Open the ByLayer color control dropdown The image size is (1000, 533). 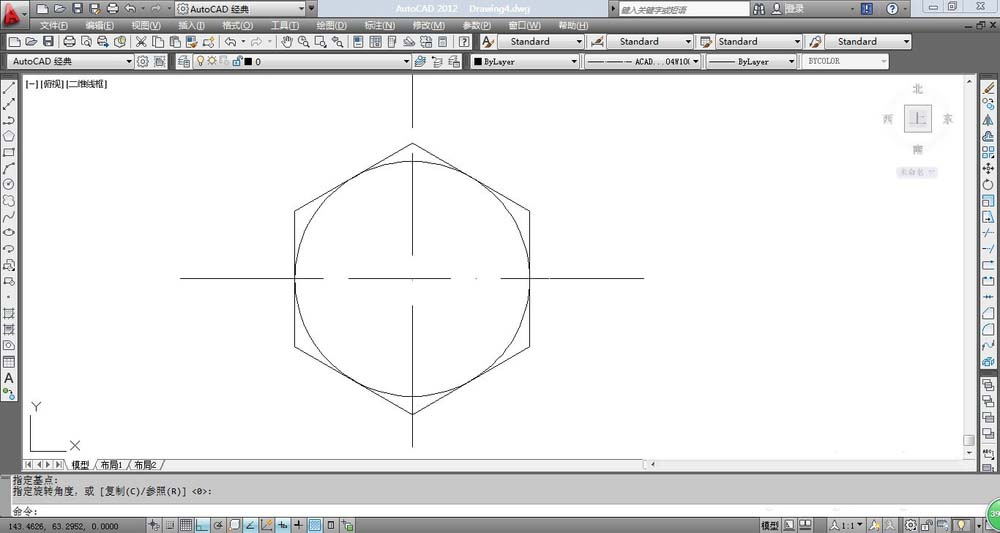[x=574, y=62]
